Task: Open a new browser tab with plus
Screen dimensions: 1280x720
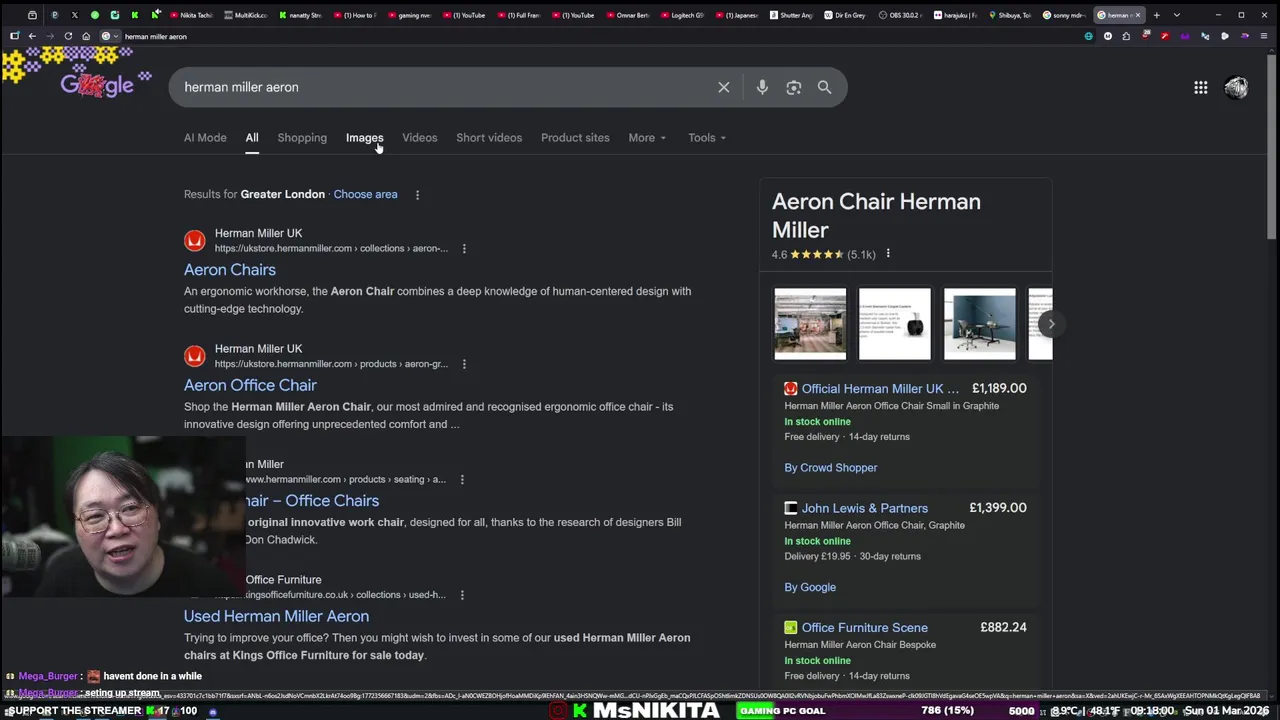Action: pos(1156,15)
